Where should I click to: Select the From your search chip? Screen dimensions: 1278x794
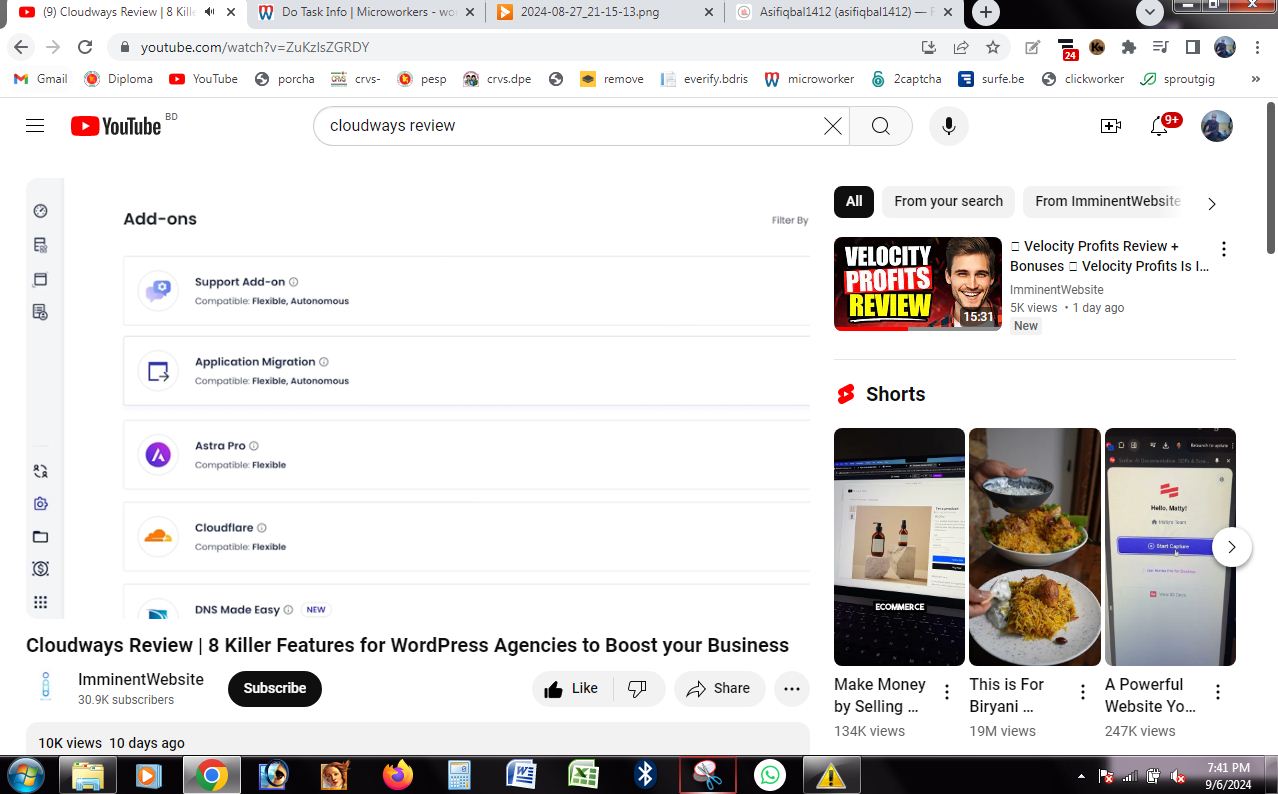click(x=948, y=201)
